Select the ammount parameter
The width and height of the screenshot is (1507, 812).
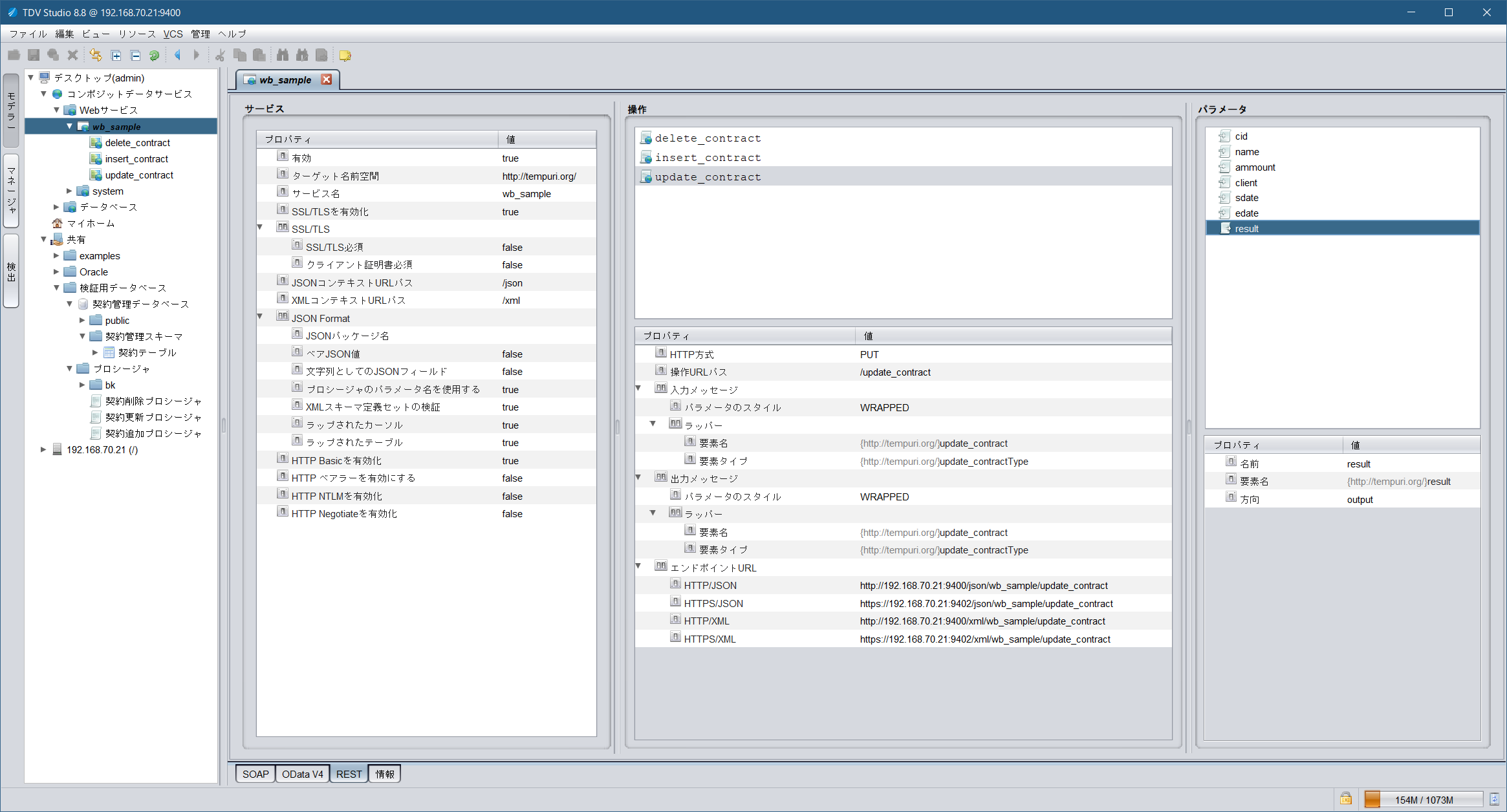click(x=1255, y=167)
